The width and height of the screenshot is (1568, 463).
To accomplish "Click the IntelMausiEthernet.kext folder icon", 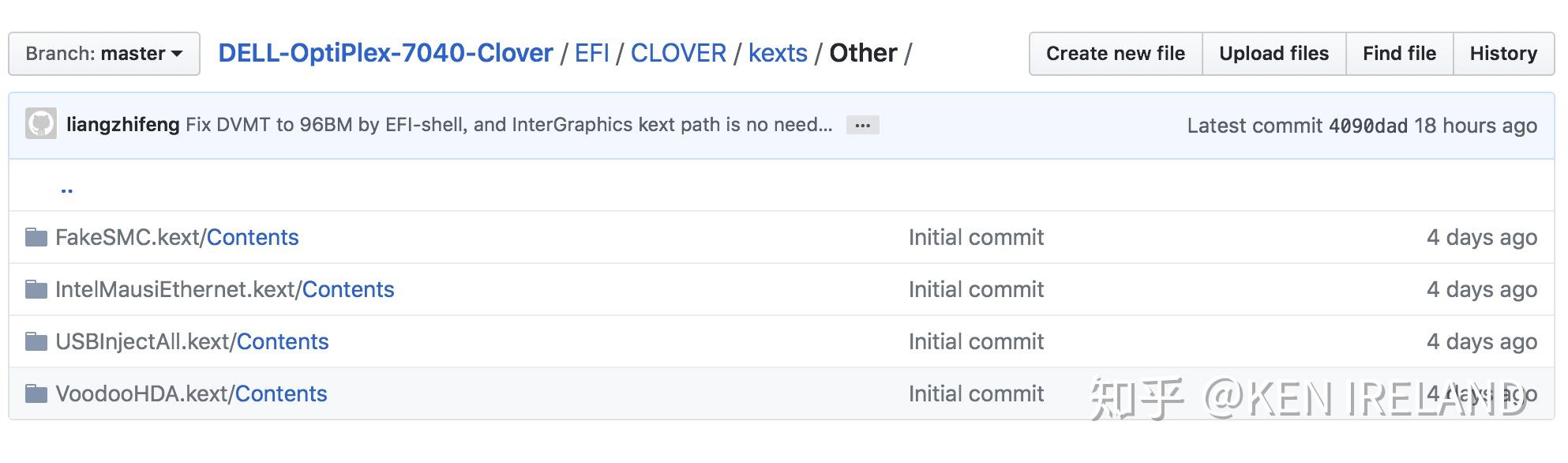I will pos(36,289).
